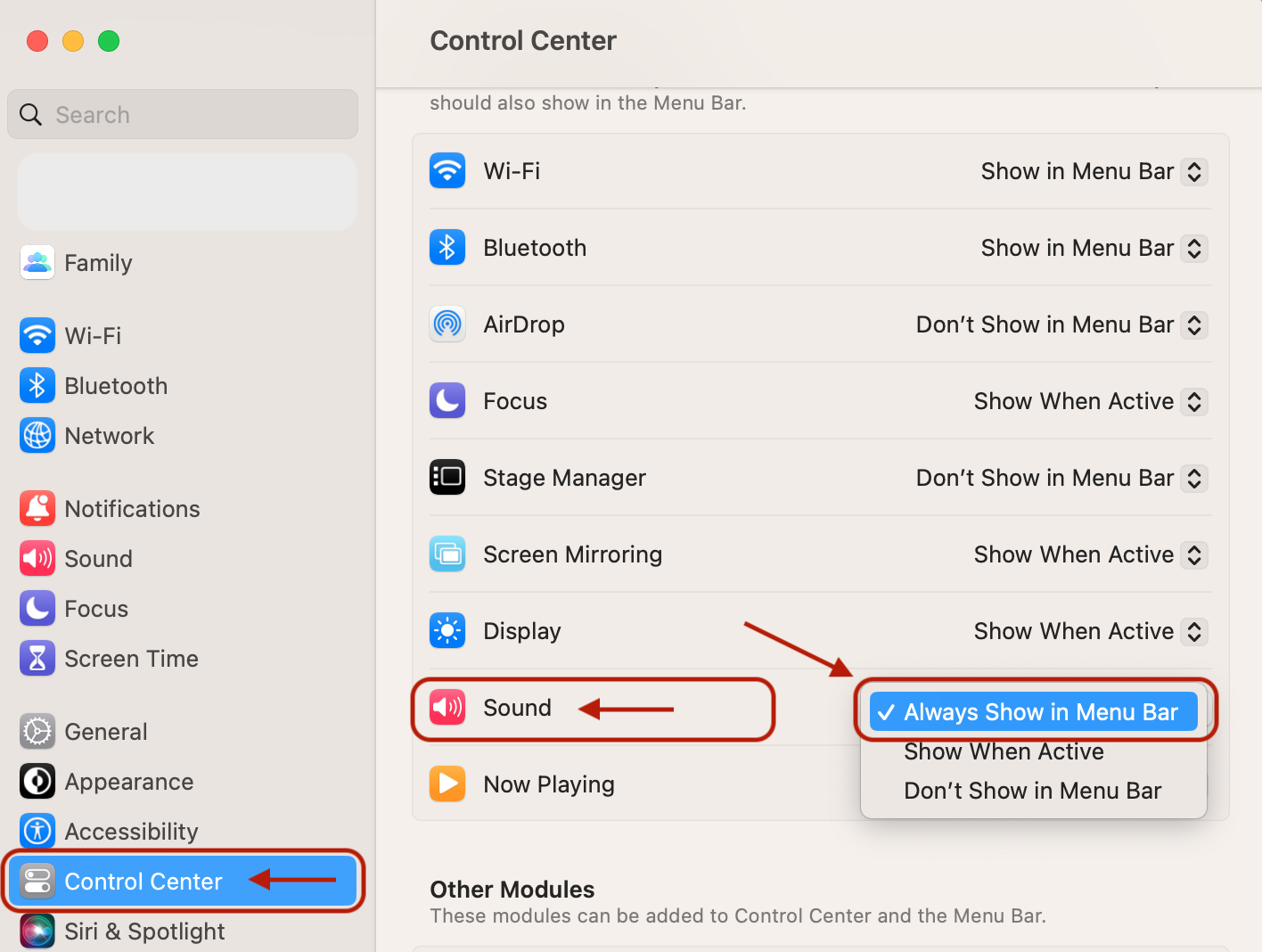Open Display Show When Active popup
Screen dimensions: 1262x952
1091,631
